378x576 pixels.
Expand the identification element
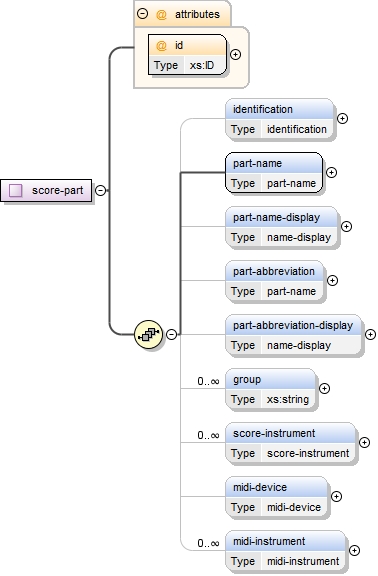pyautogui.click(x=342, y=118)
